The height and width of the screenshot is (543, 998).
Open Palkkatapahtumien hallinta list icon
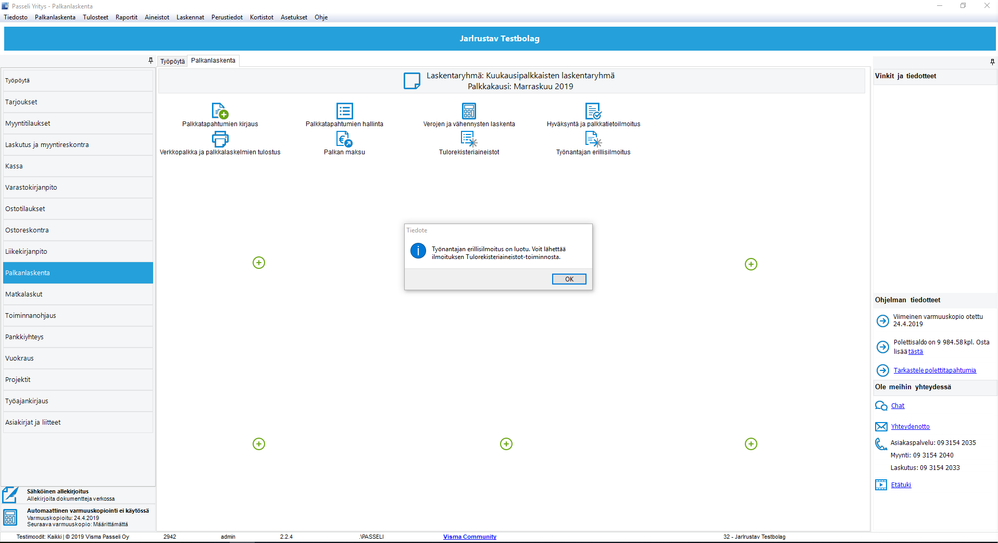344,111
